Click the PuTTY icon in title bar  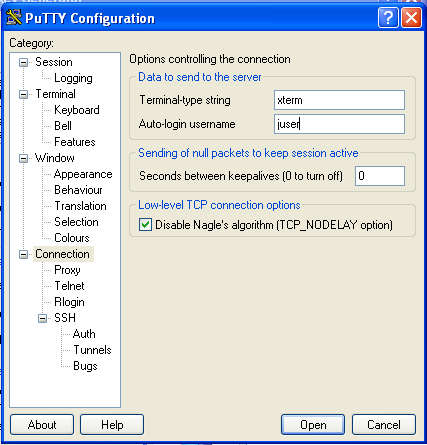[x=14, y=18]
